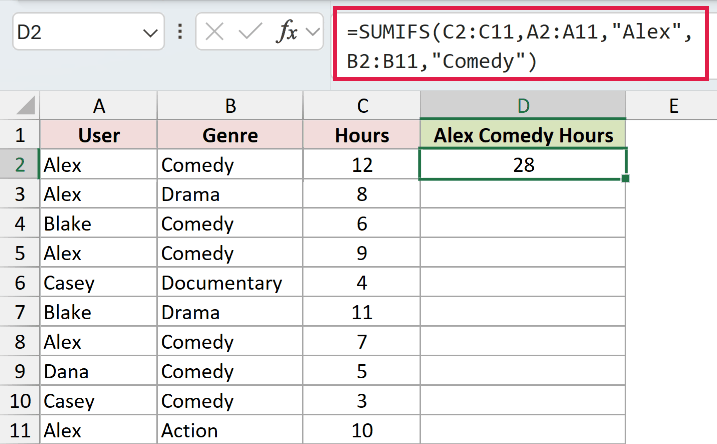Click the Hours header cell
This screenshot has width=717, height=444.
[362, 135]
